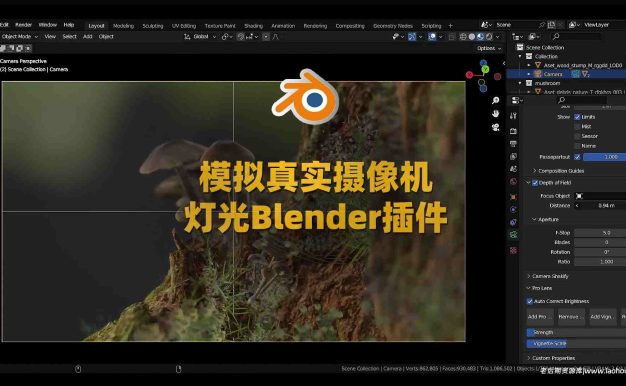The image size is (626, 386).
Task: Click the Focus Object field
Action: [600, 196]
